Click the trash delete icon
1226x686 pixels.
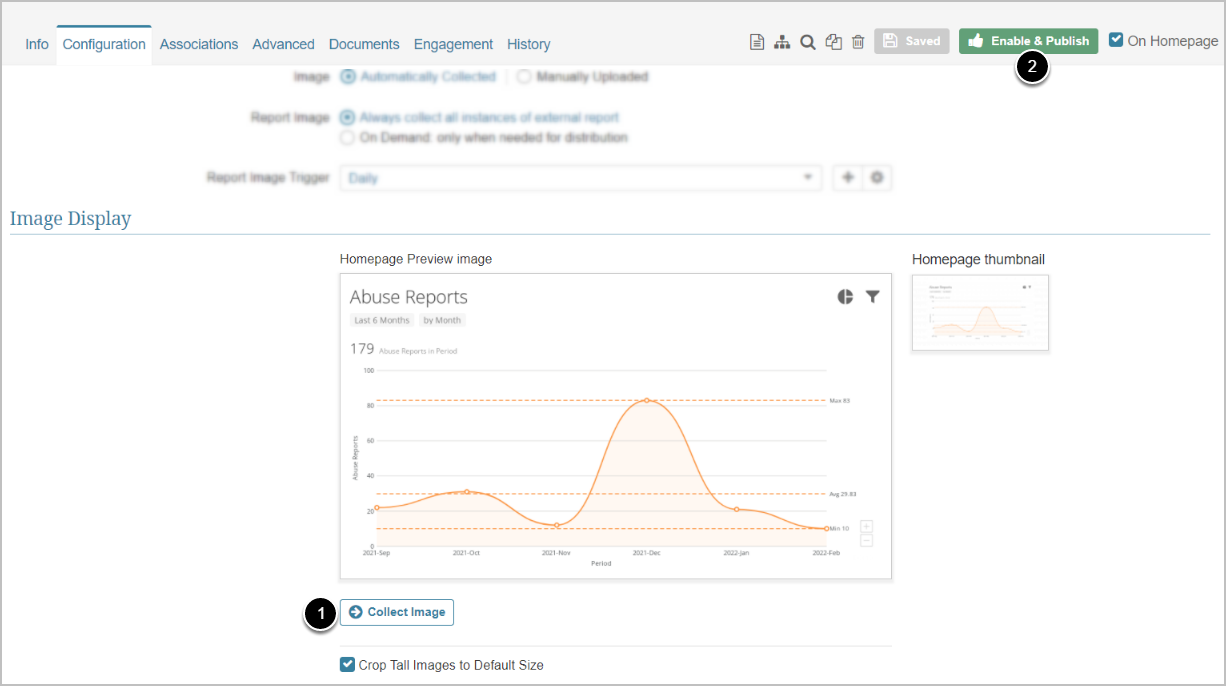pos(858,42)
